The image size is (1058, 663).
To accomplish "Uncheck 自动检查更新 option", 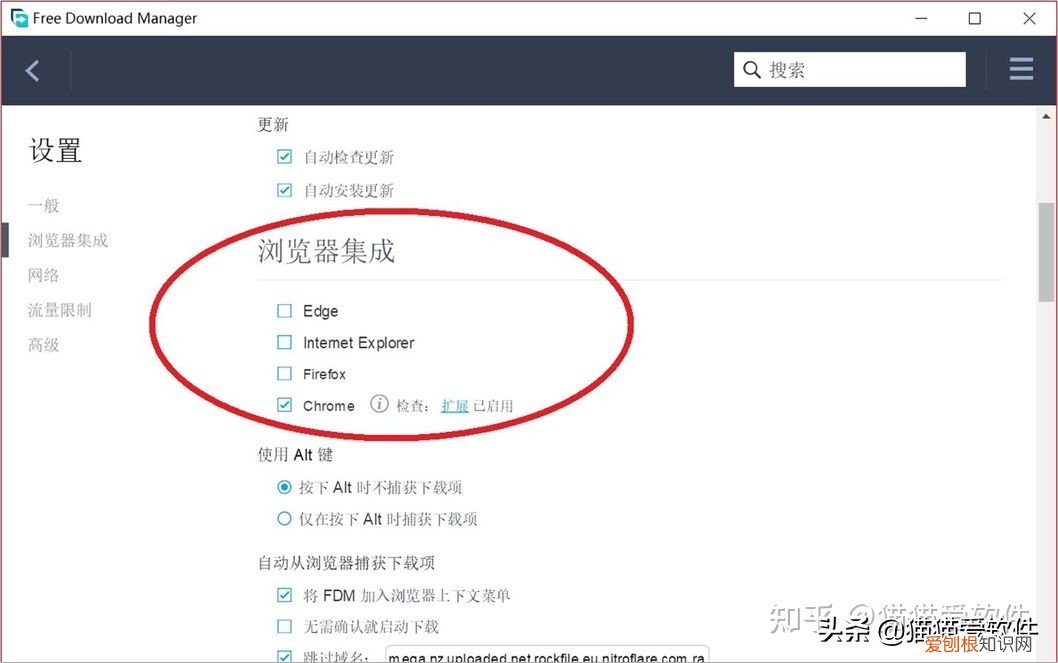I will pos(284,156).
